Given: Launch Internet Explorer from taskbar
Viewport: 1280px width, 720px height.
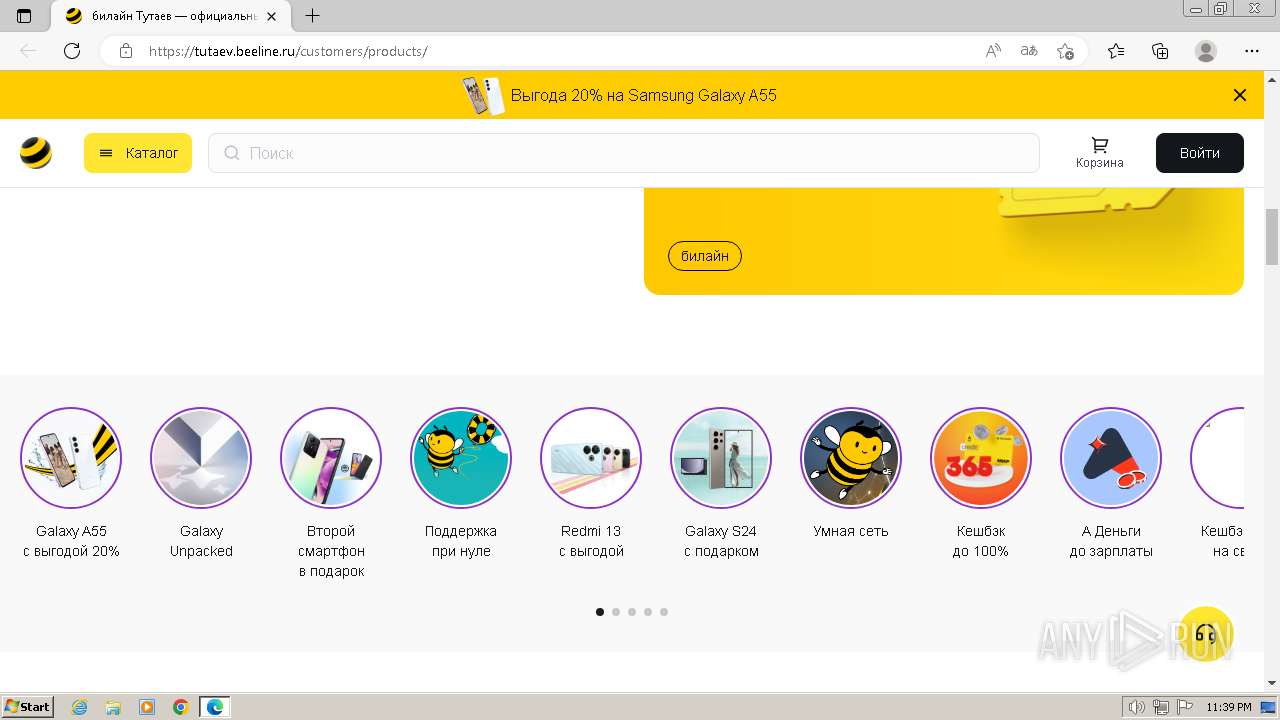Looking at the screenshot, I should pos(80,707).
